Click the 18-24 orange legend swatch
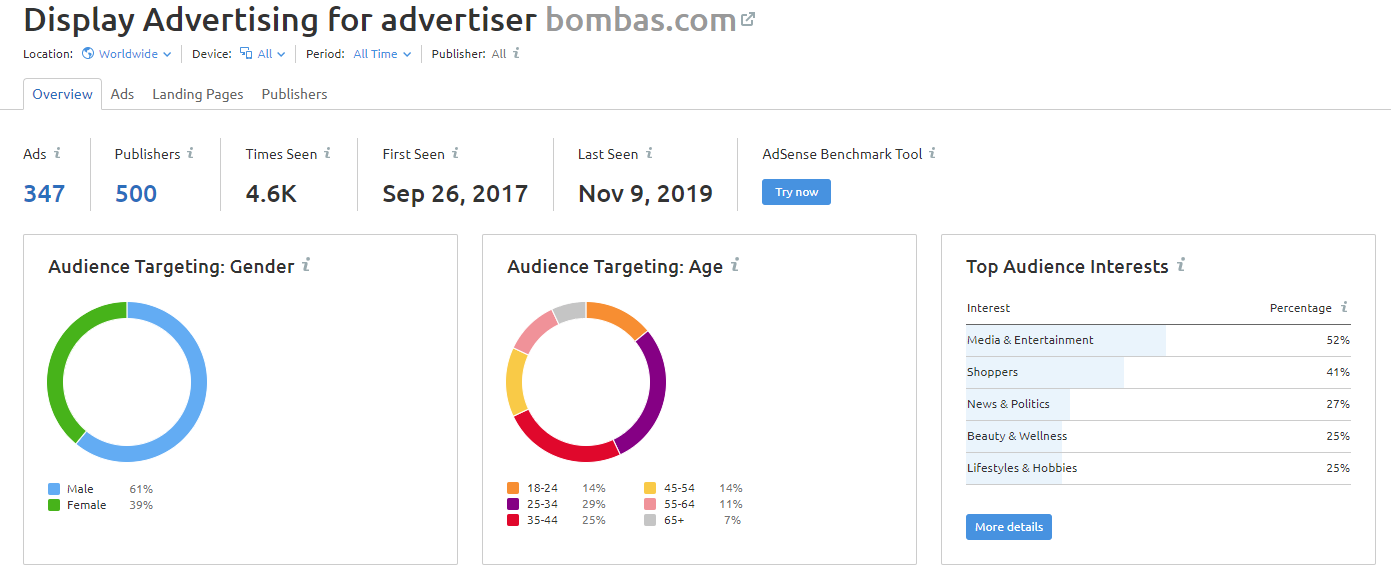The image size is (1391, 580). tap(513, 488)
